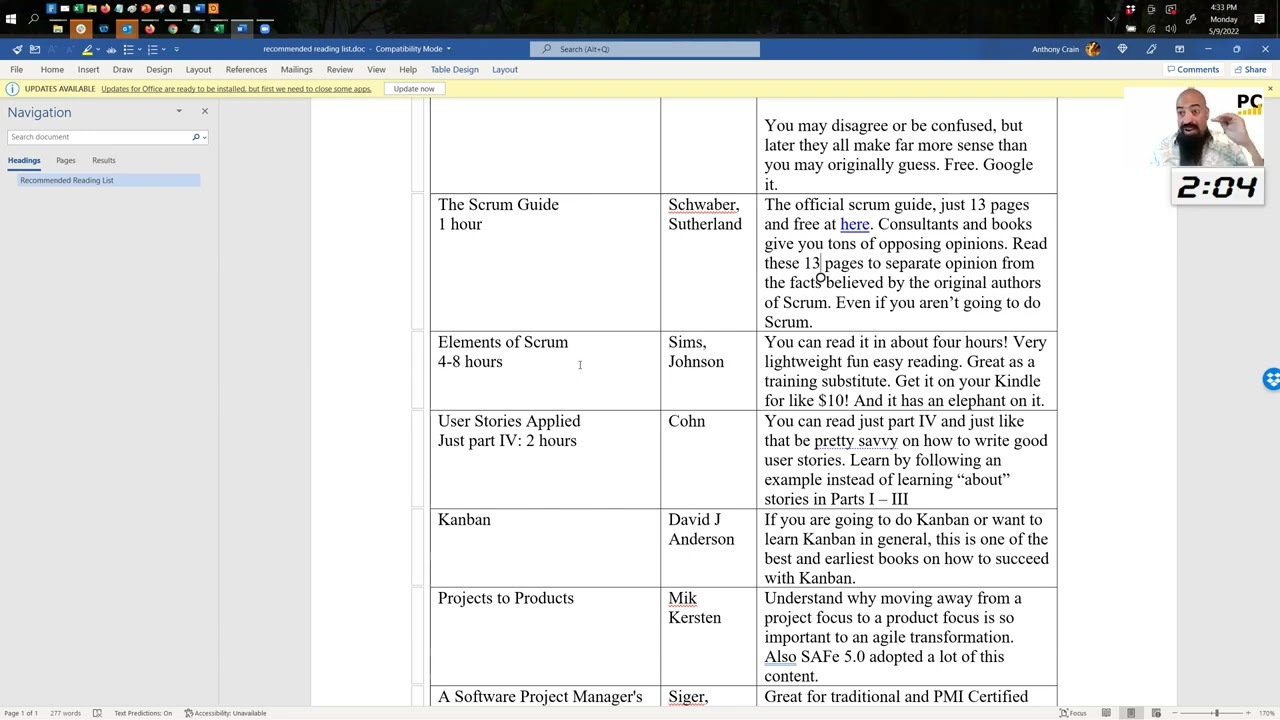
Task: Select the Headings tab in Navigation
Action: coord(24,160)
